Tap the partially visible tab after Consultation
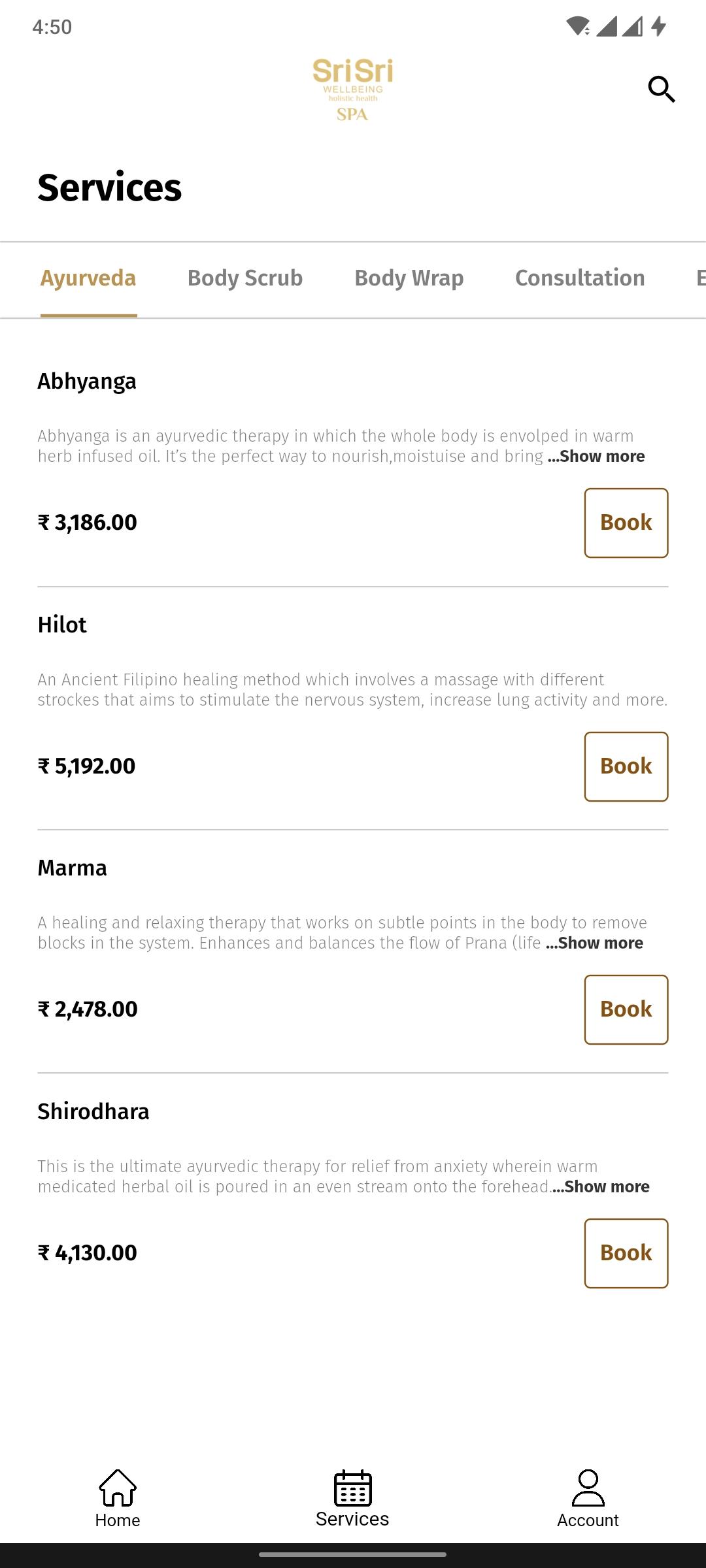706x1568 pixels. (x=701, y=278)
